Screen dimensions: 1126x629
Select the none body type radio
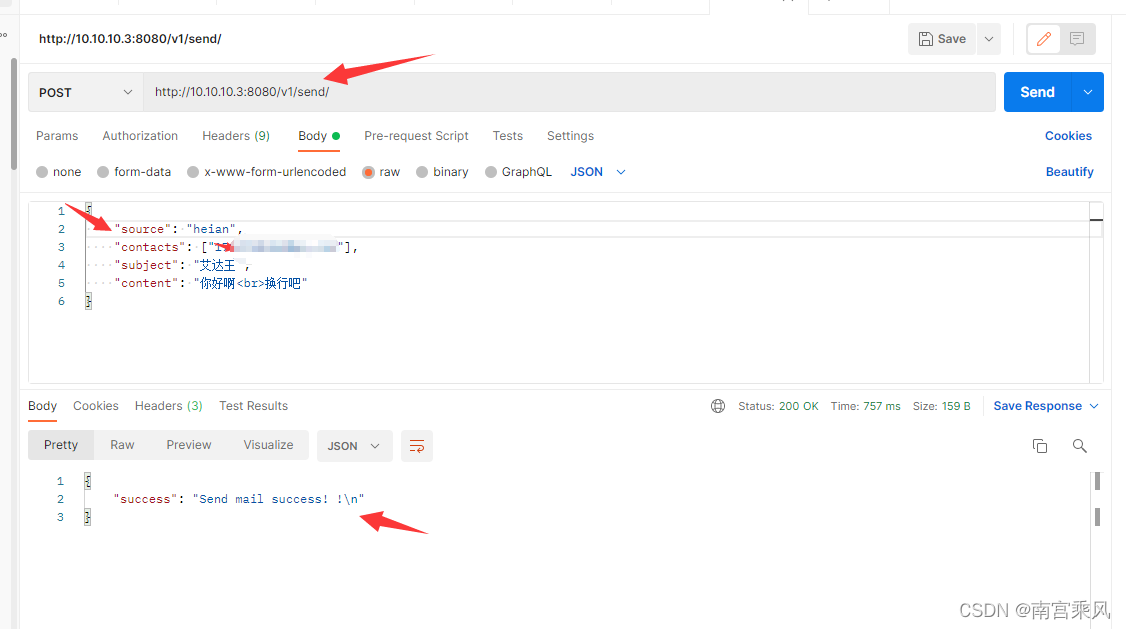point(42,172)
